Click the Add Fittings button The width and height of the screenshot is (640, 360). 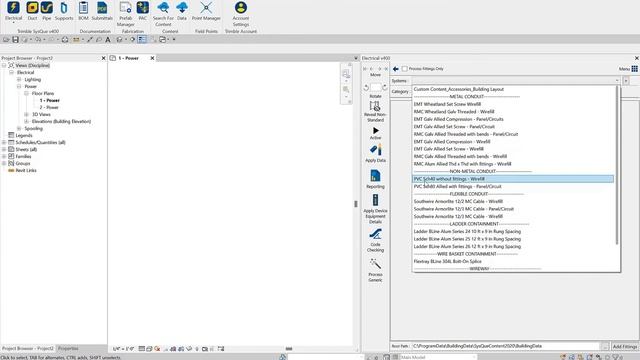[625, 346]
